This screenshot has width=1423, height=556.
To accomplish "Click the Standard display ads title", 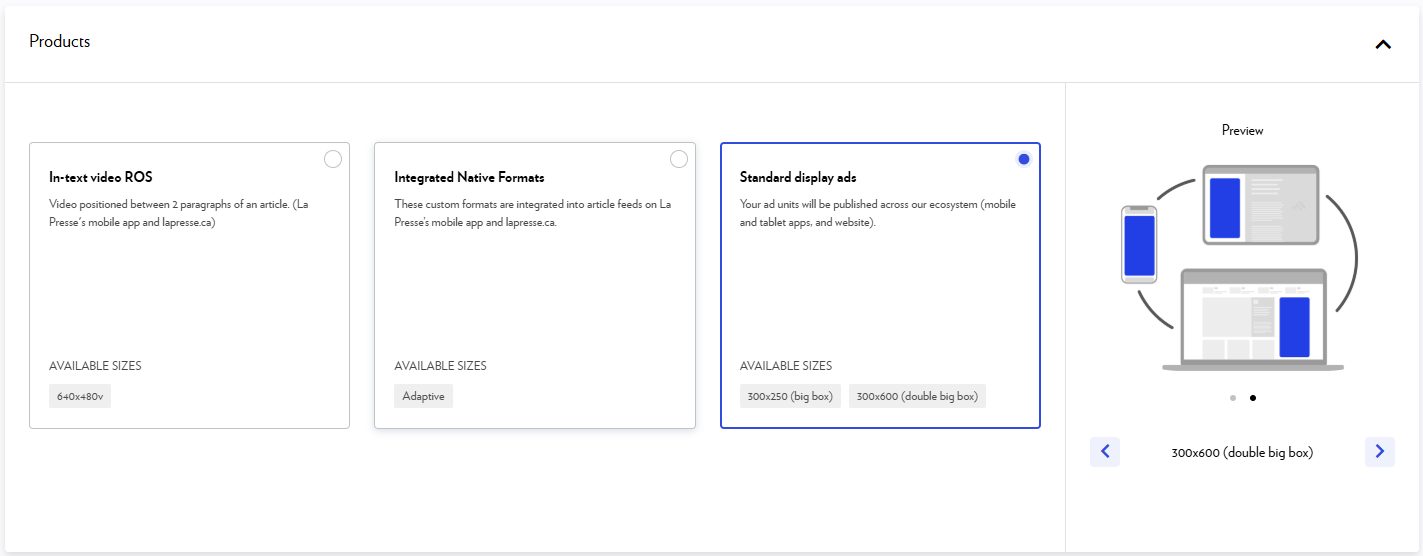I will pyautogui.click(x=798, y=178).
